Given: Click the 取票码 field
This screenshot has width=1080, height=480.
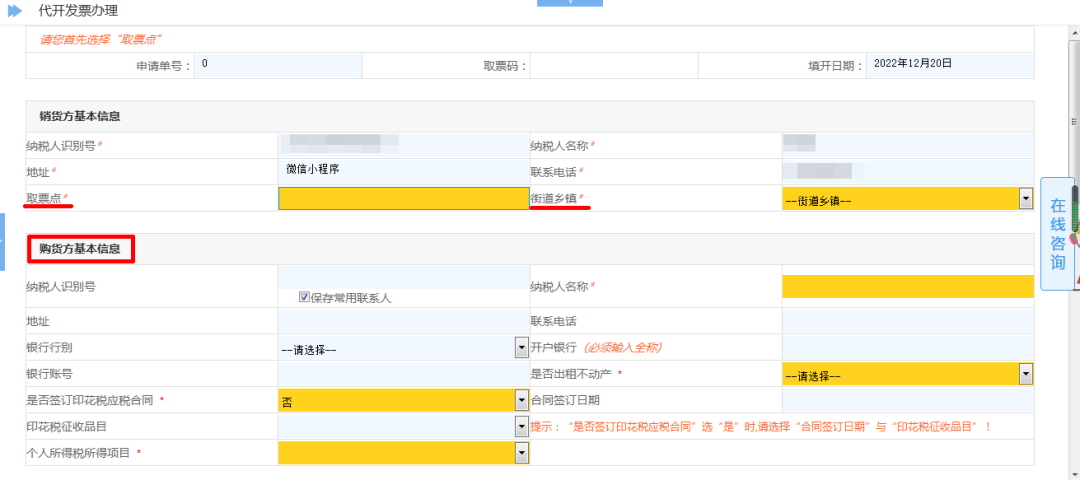Looking at the screenshot, I should point(613,65).
